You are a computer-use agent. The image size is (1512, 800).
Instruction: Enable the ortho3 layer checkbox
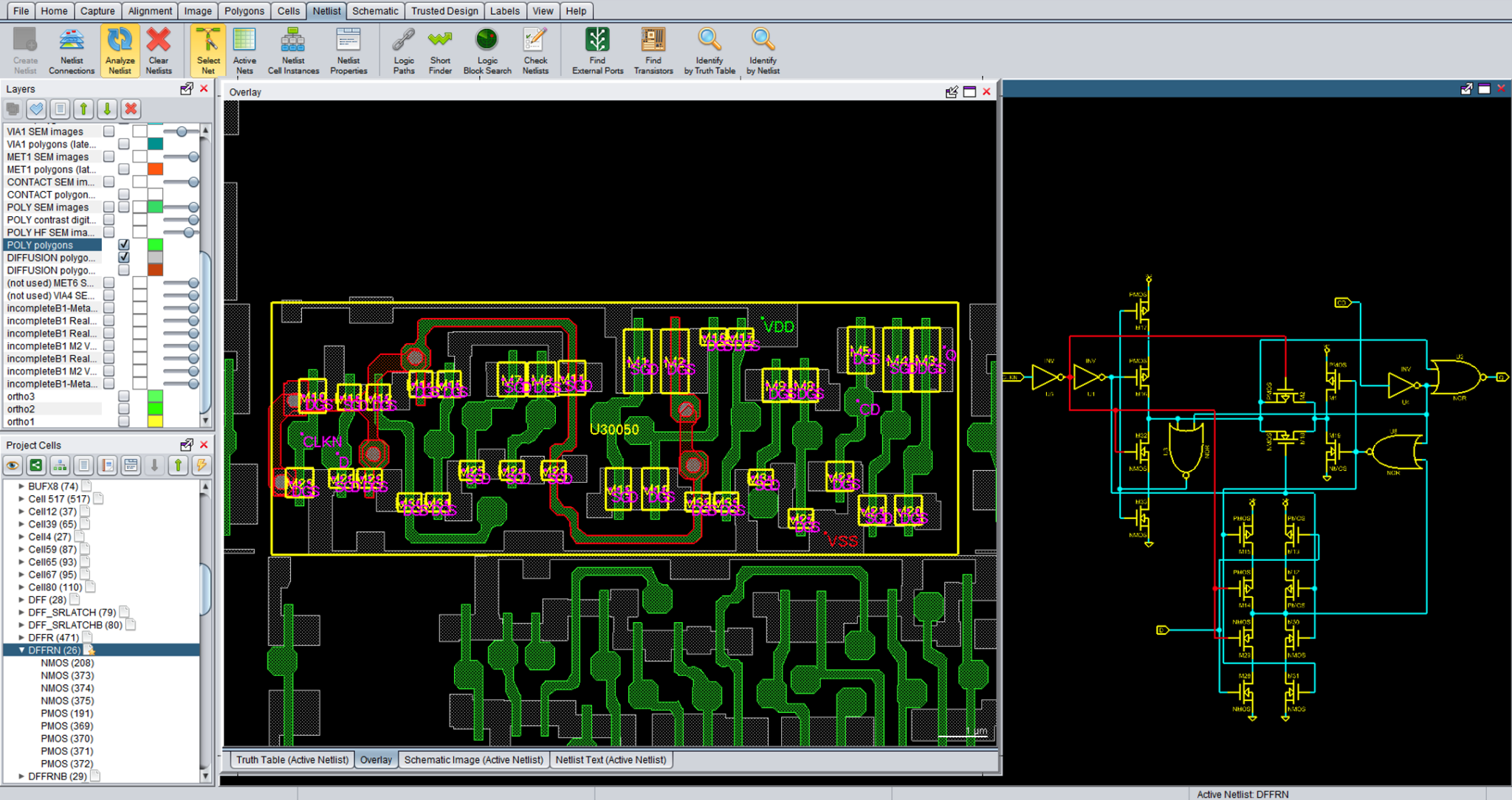click(124, 396)
